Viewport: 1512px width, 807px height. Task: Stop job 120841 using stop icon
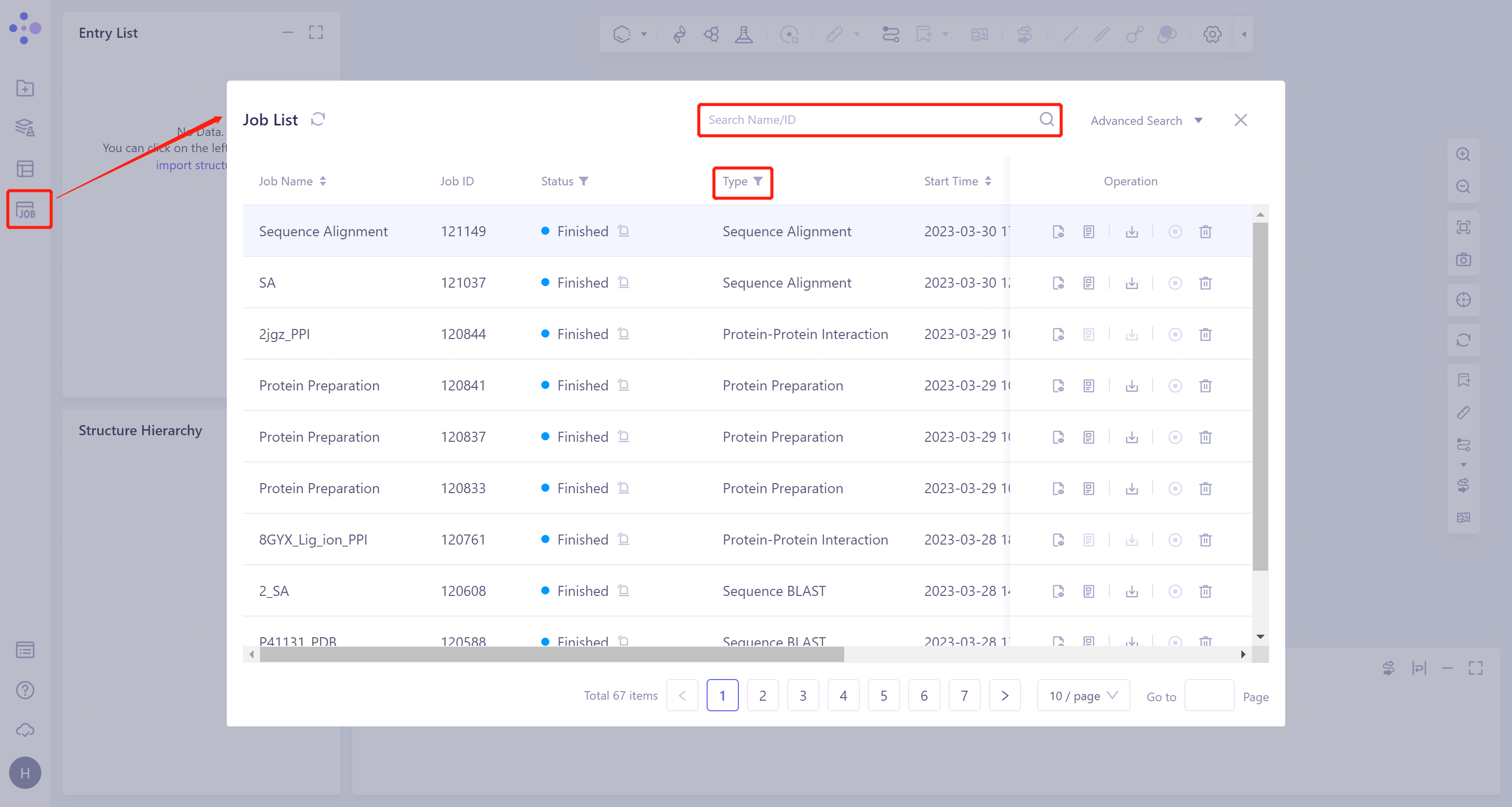pyautogui.click(x=1174, y=386)
